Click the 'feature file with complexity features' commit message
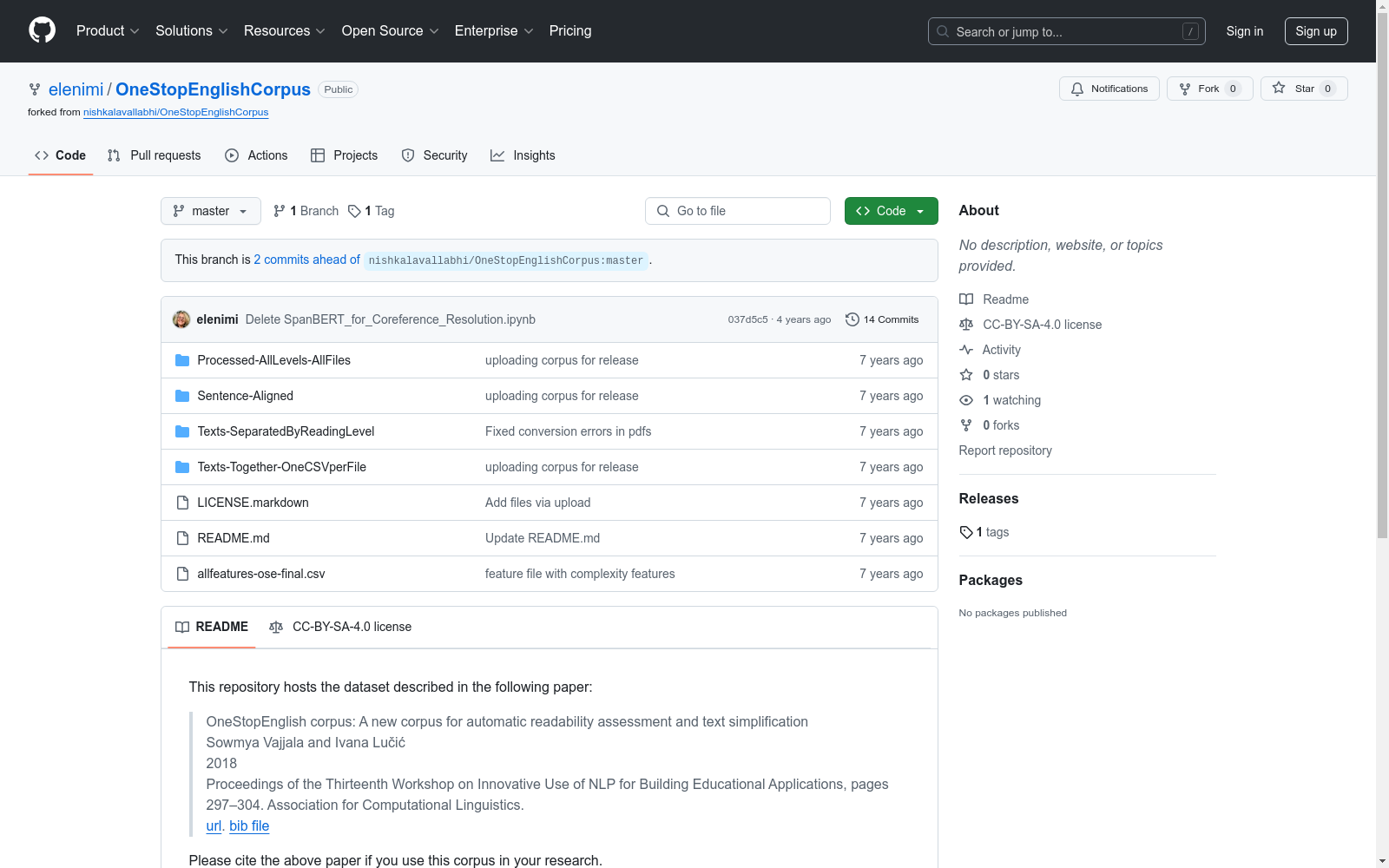Image resolution: width=1389 pixels, height=868 pixels. 580,574
